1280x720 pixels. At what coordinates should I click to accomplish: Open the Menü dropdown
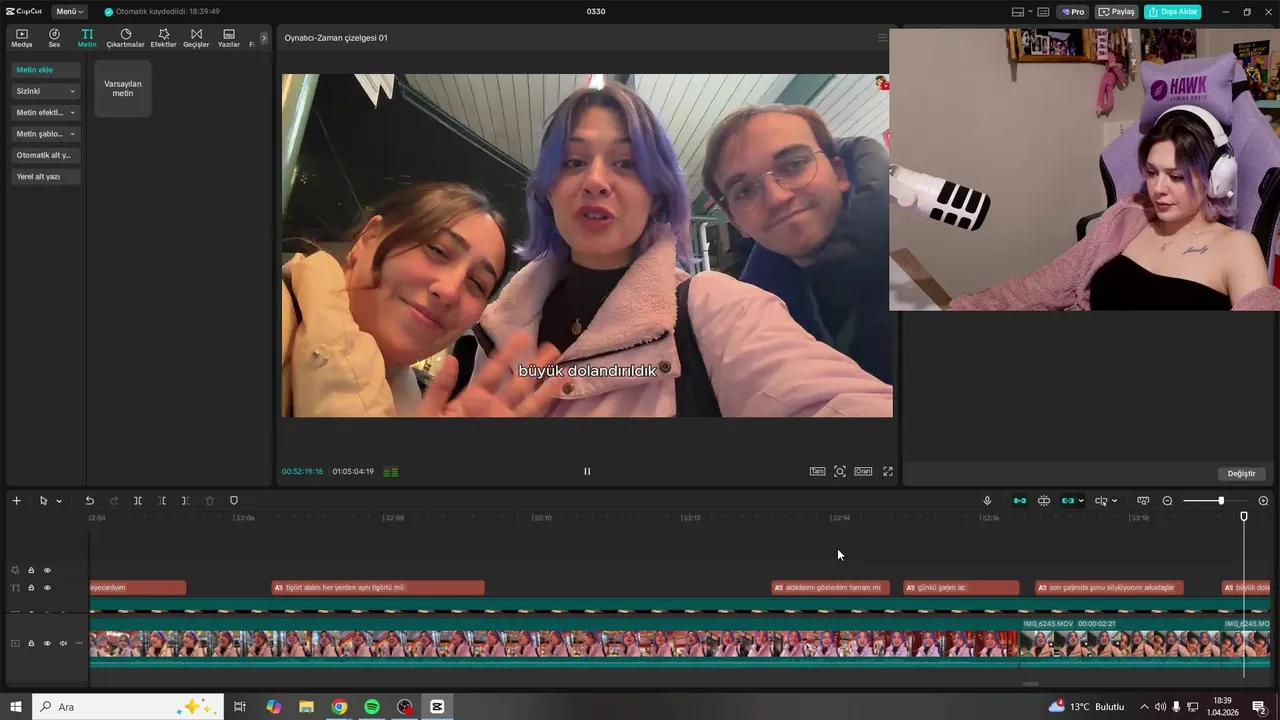click(69, 12)
